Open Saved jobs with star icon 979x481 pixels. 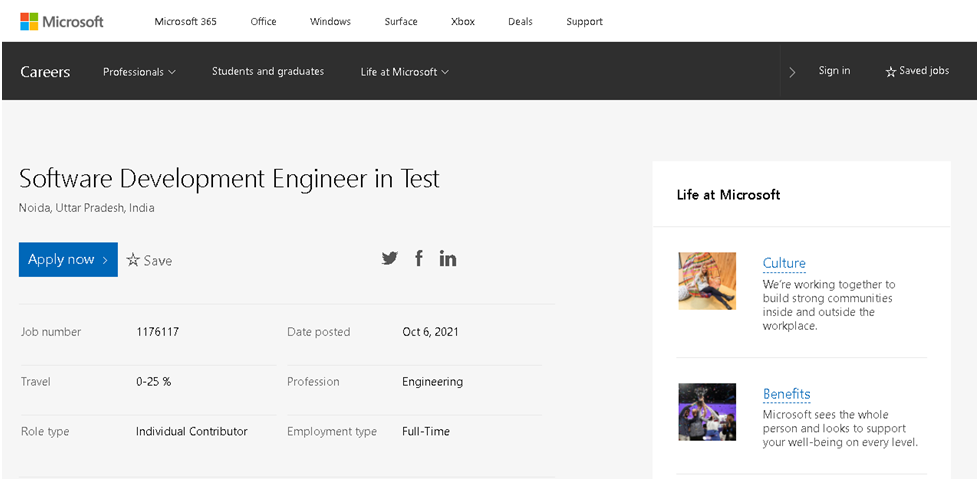click(x=917, y=71)
